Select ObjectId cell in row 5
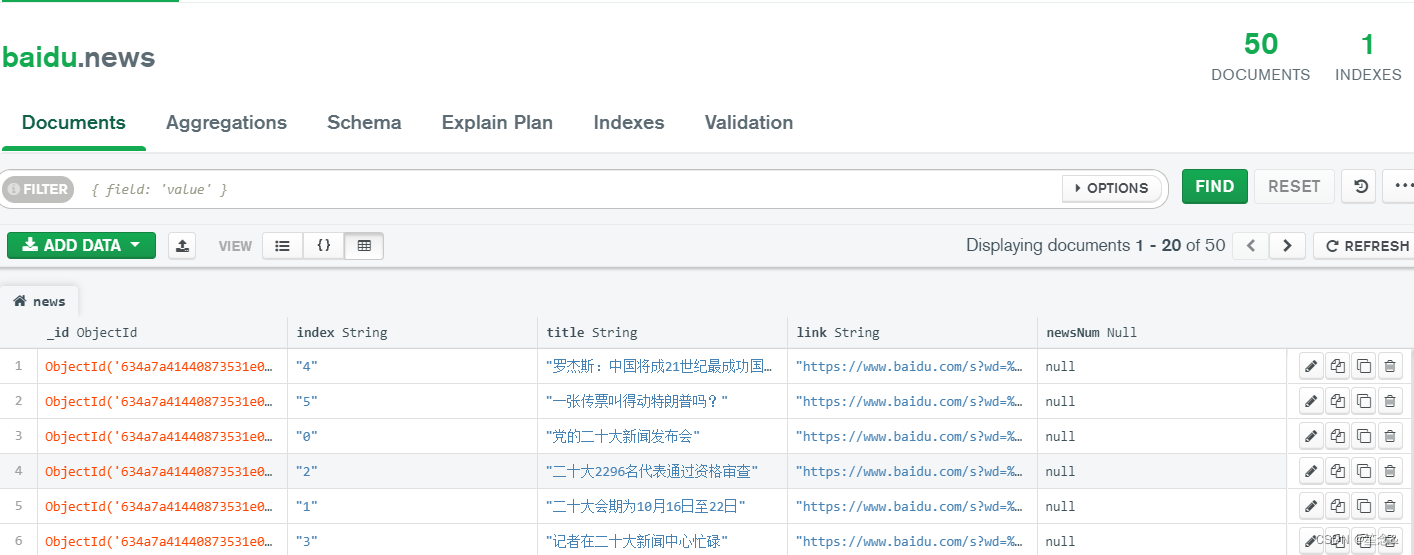 point(162,506)
